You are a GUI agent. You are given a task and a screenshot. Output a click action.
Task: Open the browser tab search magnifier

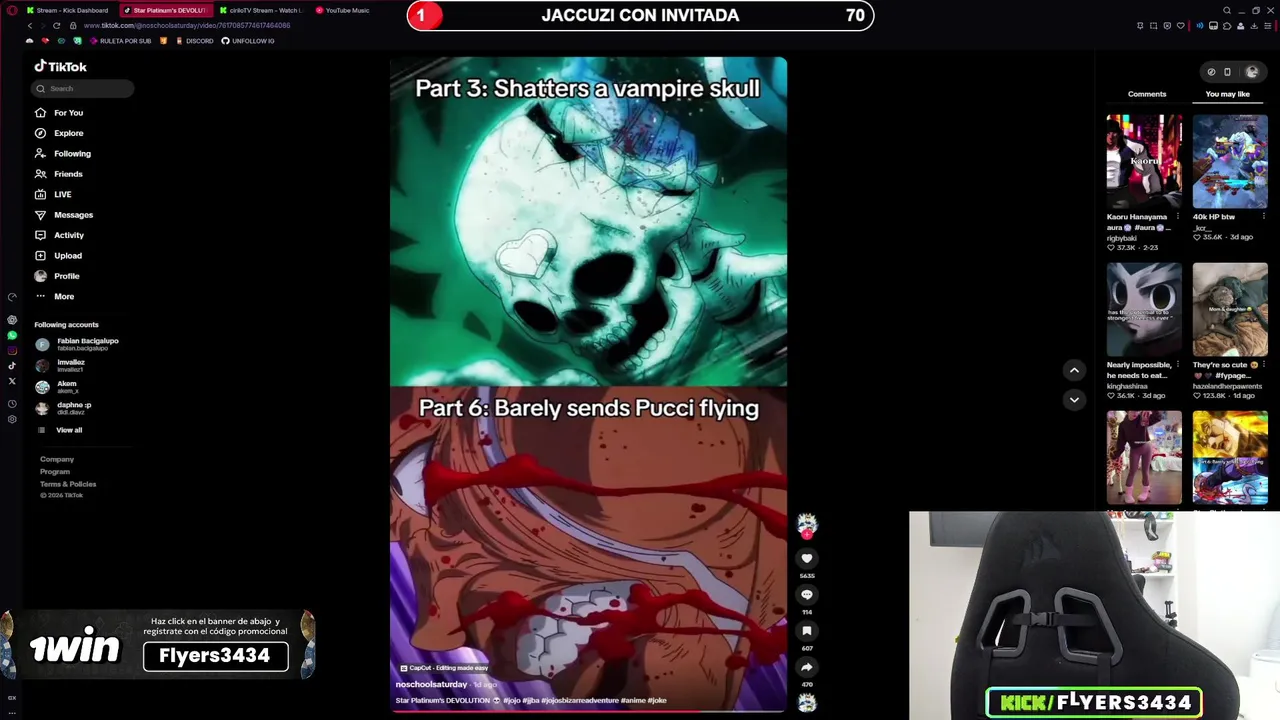tap(1227, 10)
